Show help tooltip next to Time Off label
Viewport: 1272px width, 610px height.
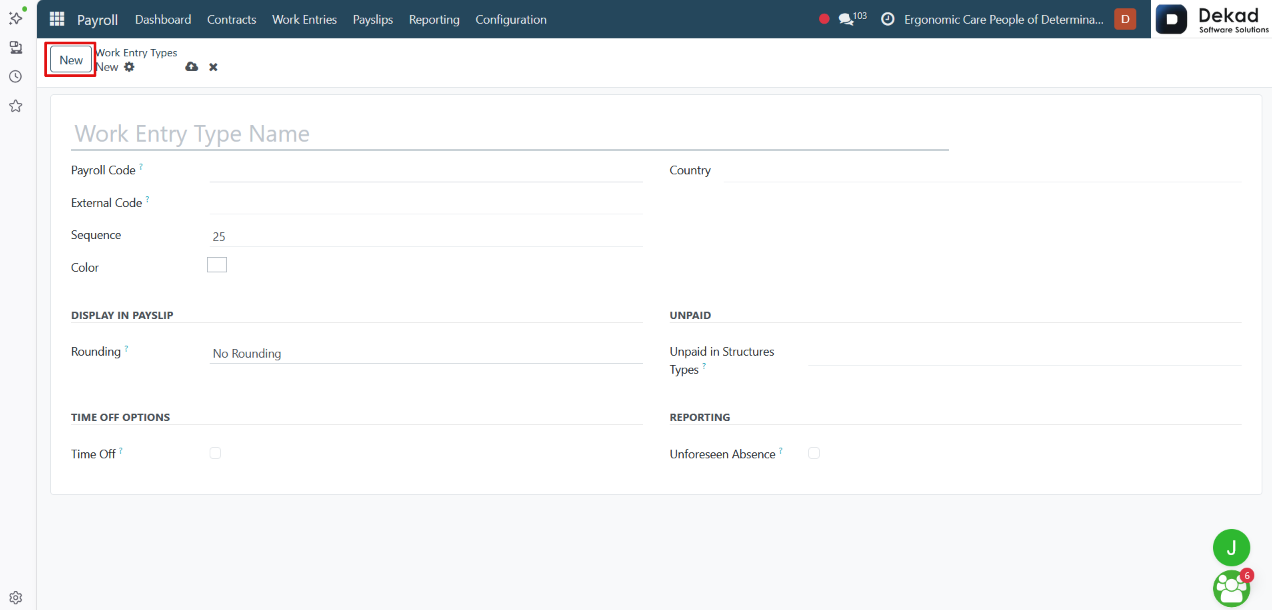point(121,451)
